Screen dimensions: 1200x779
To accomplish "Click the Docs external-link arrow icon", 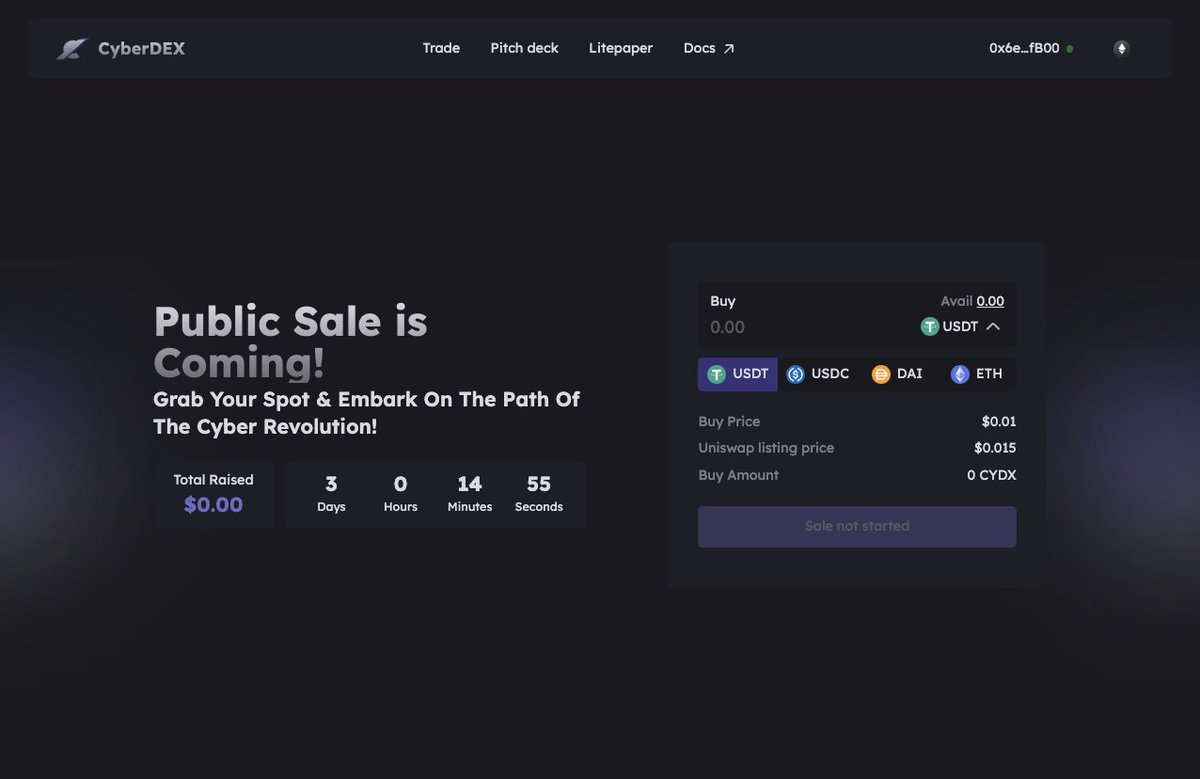I will pos(729,48).
